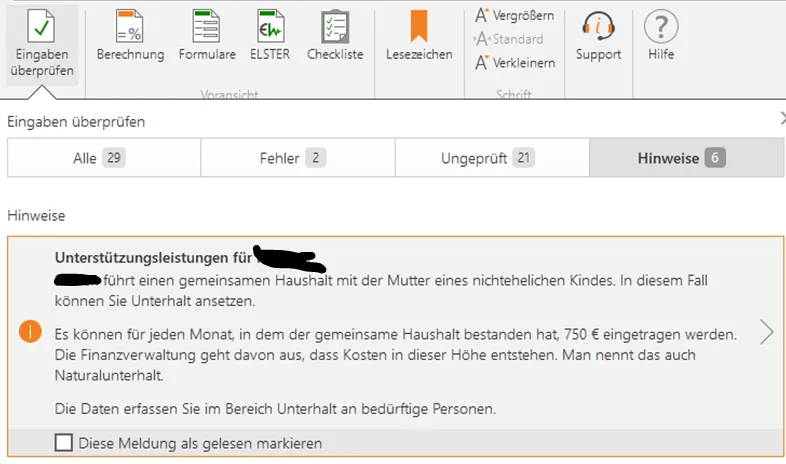The height and width of the screenshot is (464, 786).
Task: Click the orange info icon in hint
Action: coord(31,332)
